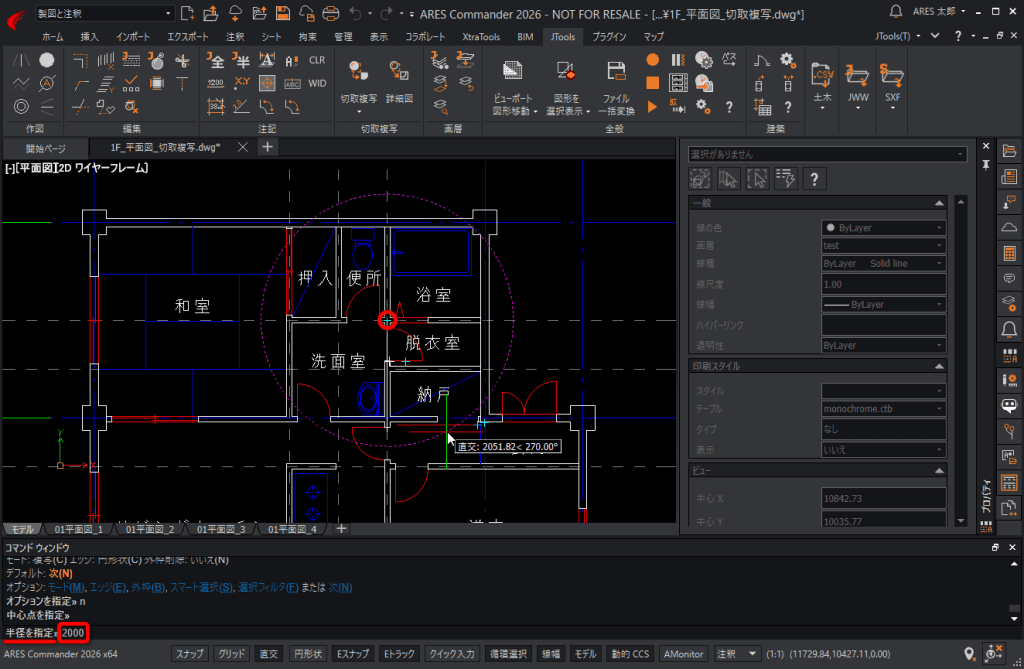Click the orange play triangle icon

[652, 106]
